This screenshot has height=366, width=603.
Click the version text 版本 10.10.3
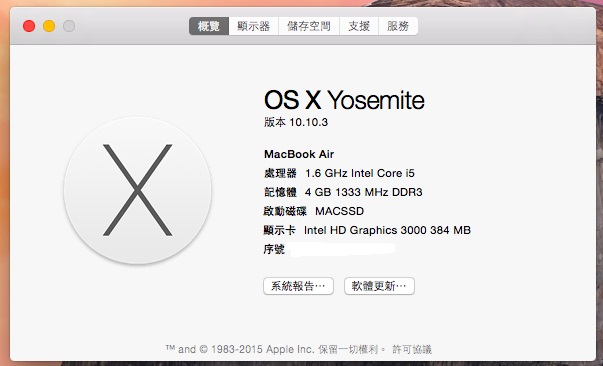pos(296,122)
